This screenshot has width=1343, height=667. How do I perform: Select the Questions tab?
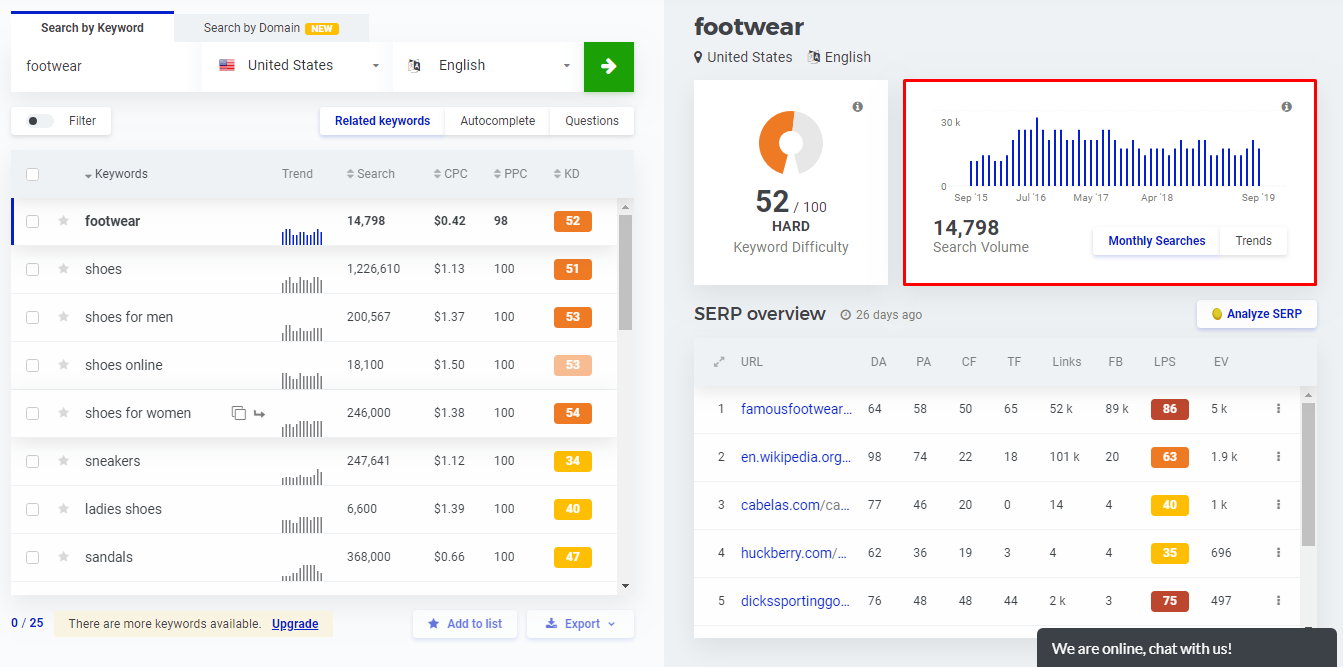(x=592, y=121)
